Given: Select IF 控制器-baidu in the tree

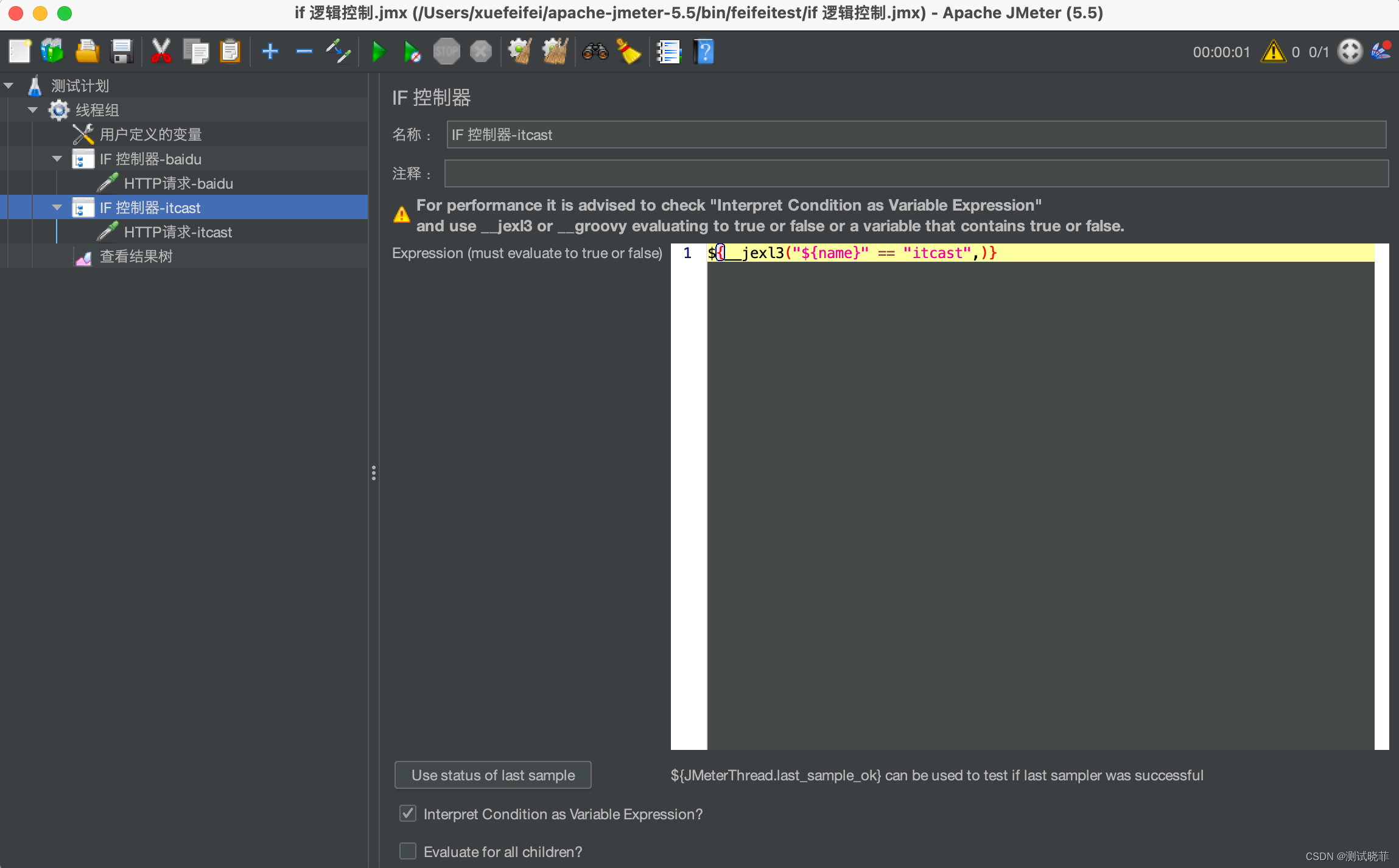Looking at the screenshot, I should 150,159.
